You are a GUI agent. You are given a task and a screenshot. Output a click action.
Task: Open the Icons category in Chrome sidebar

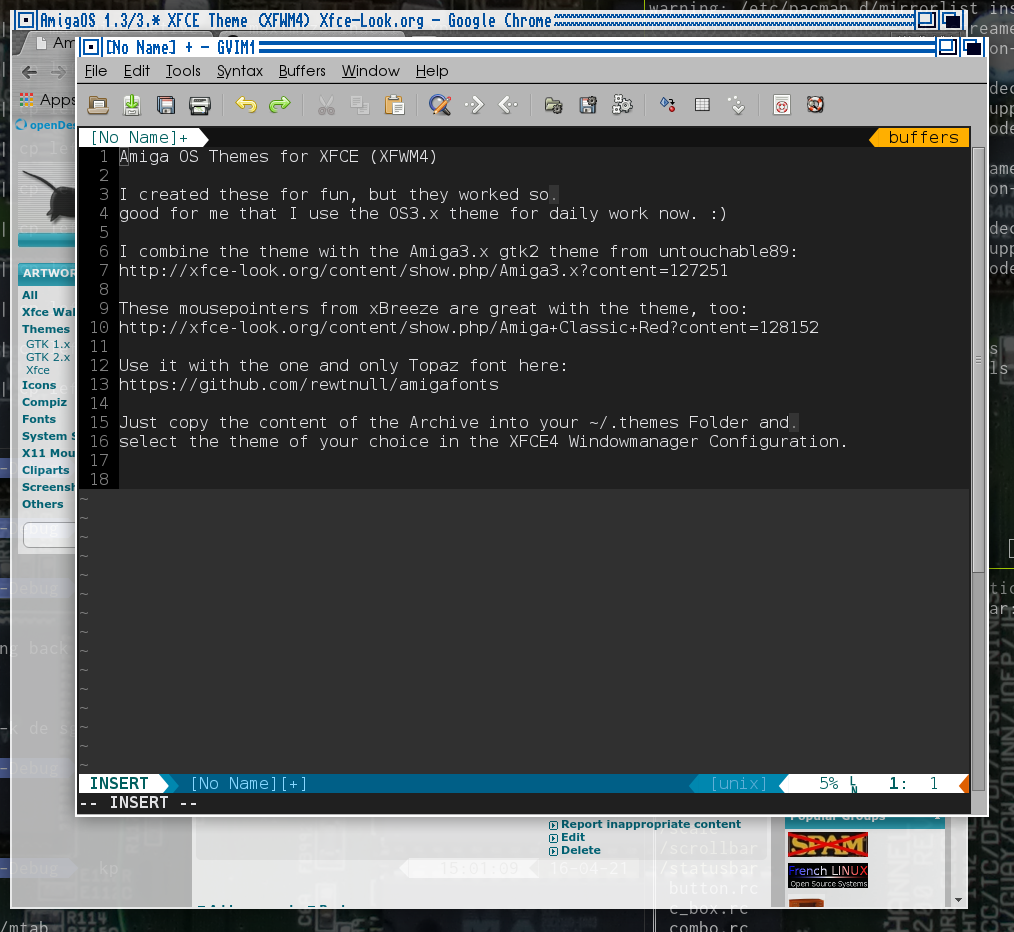[39, 385]
